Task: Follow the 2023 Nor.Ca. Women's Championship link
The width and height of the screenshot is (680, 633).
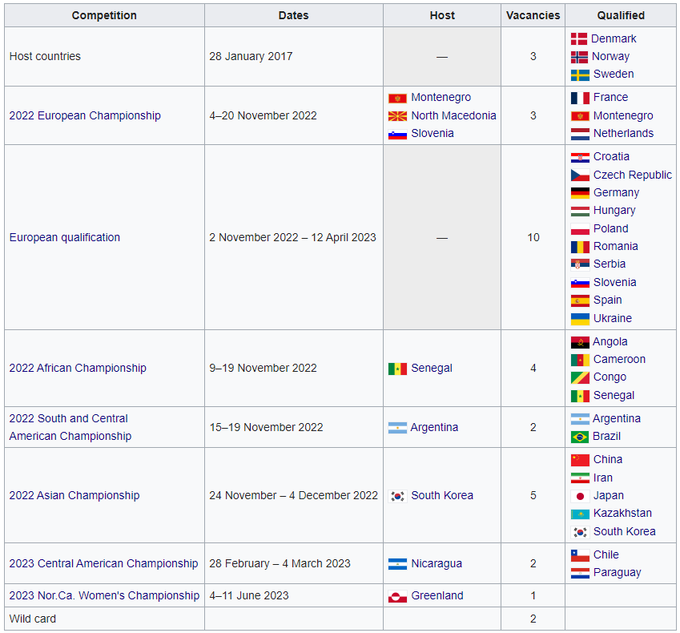Action: click(104, 596)
